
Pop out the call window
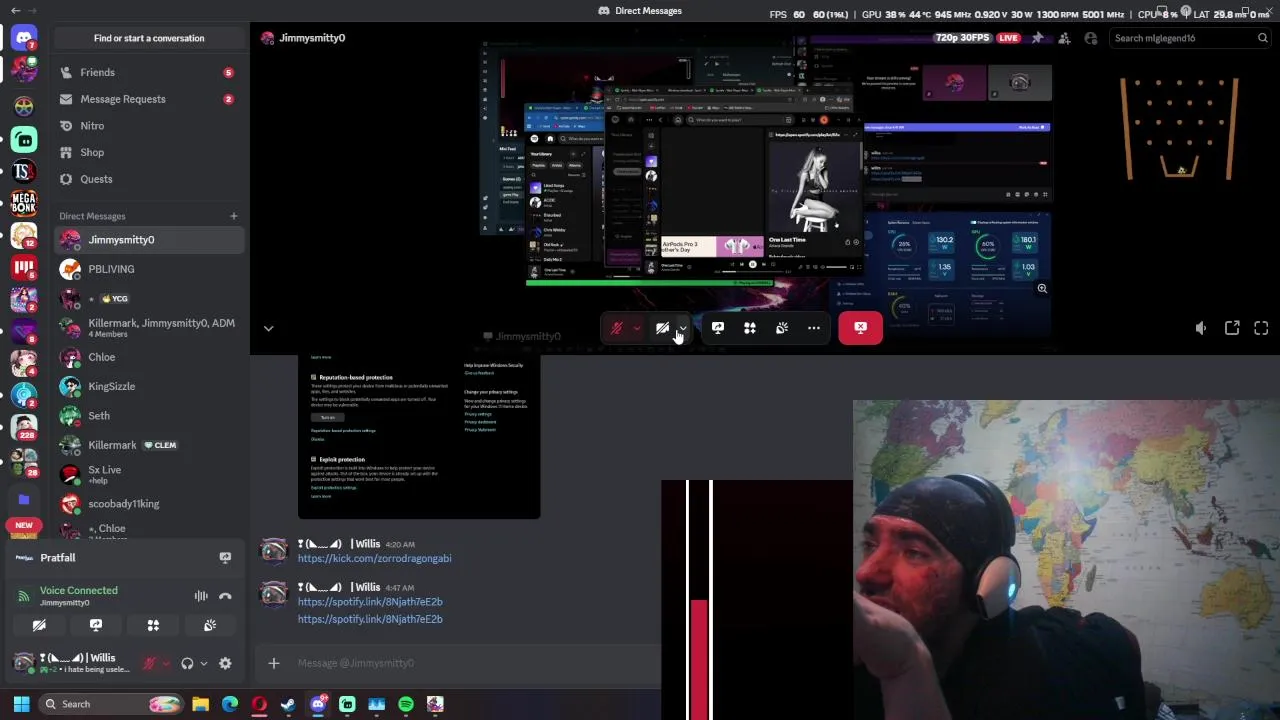tap(1232, 328)
